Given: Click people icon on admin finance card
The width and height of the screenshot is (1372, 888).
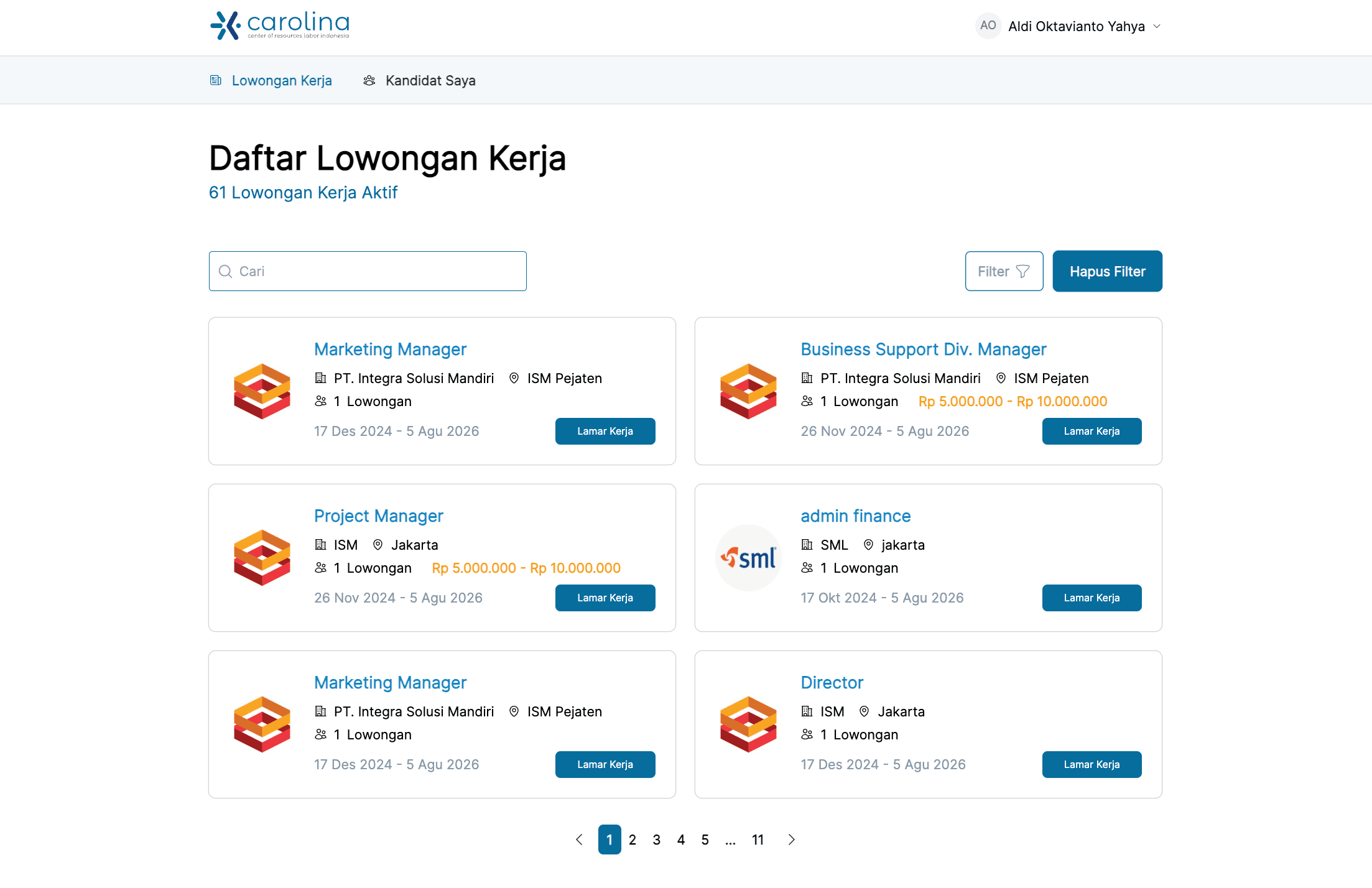Looking at the screenshot, I should (807, 568).
